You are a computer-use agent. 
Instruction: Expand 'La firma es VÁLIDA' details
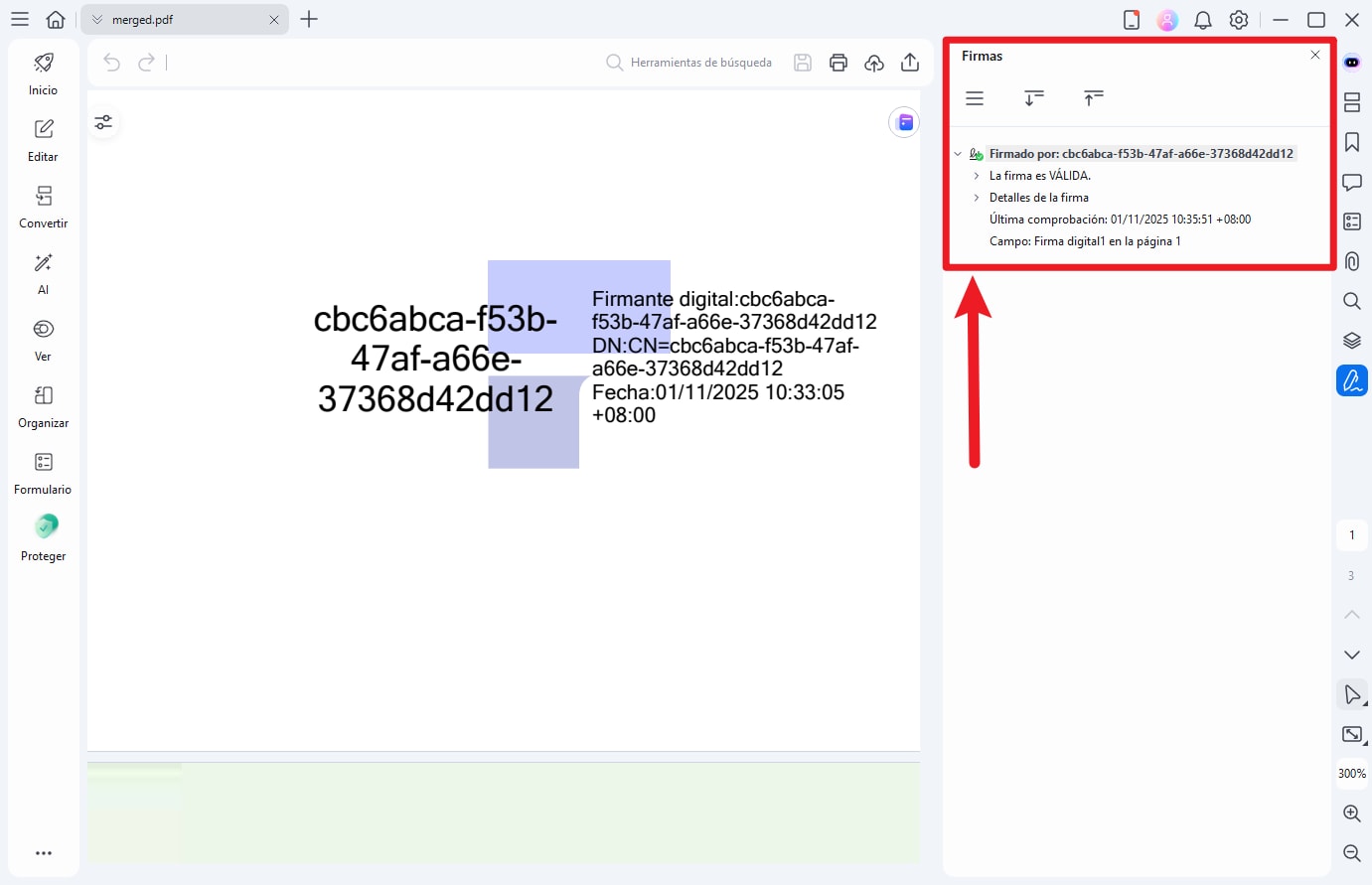975,175
